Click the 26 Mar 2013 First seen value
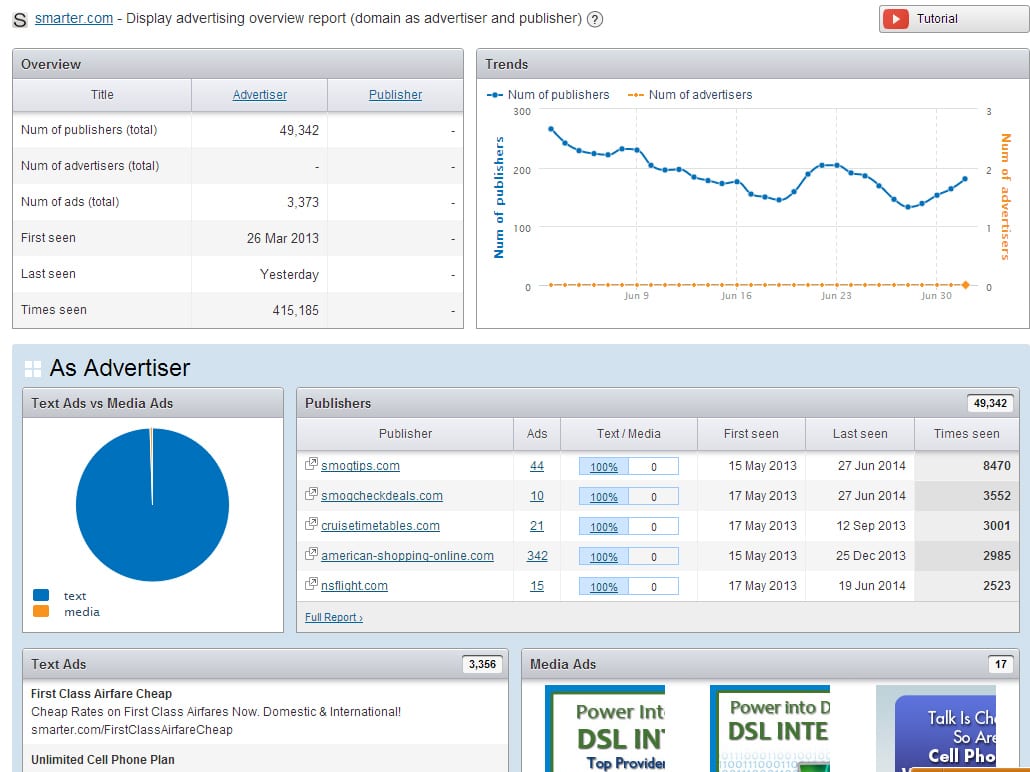Viewport: 1030px width, 772px height. (x=282, y=238)
